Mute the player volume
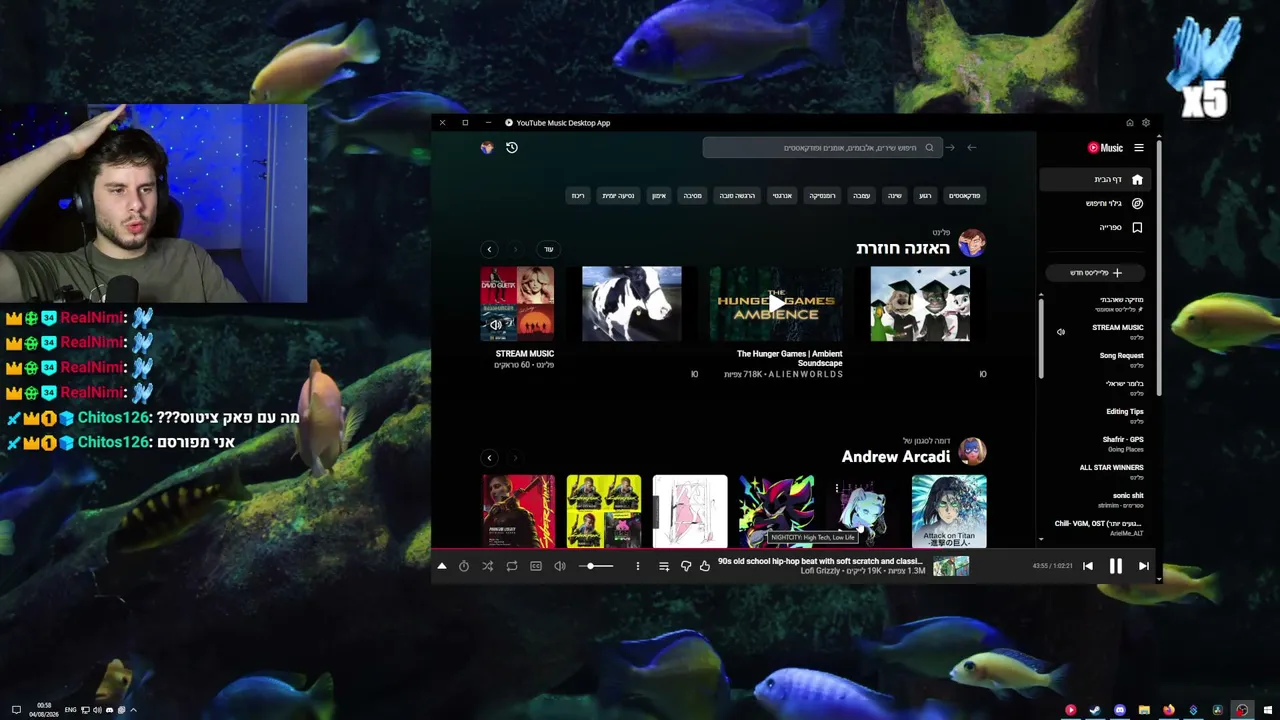 (560, 566)
